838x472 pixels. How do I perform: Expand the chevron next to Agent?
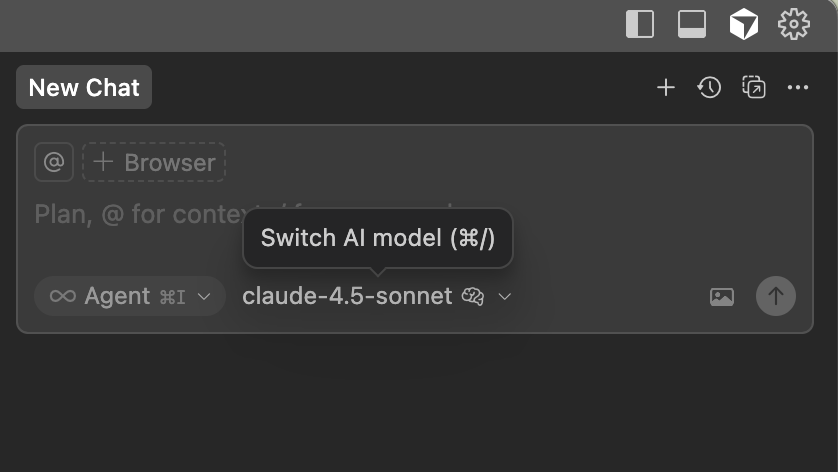tap(205, 297)
